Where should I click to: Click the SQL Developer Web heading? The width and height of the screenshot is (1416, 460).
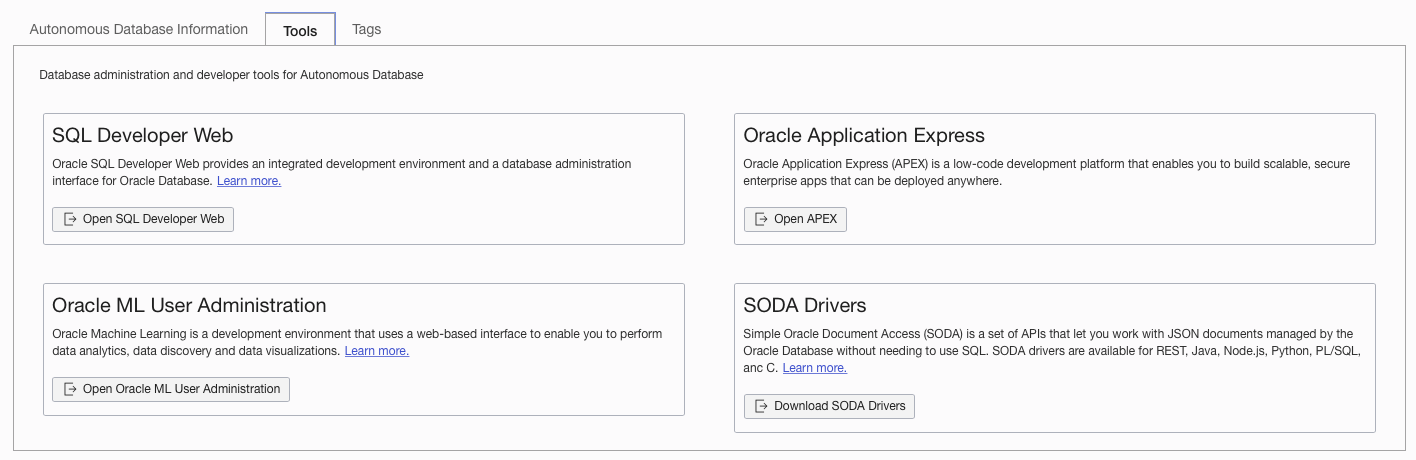(x=143, y=136)
